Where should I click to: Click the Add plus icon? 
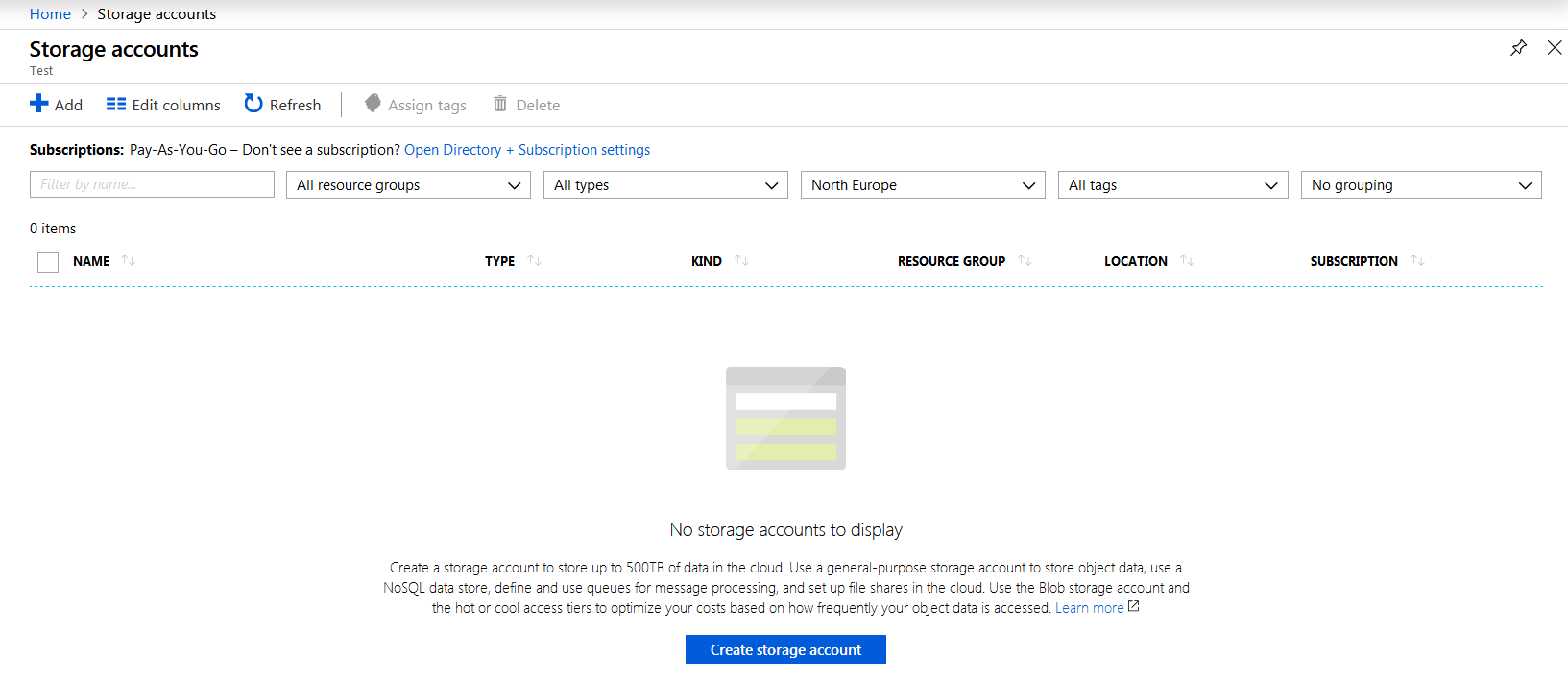(x=39, y=104)
